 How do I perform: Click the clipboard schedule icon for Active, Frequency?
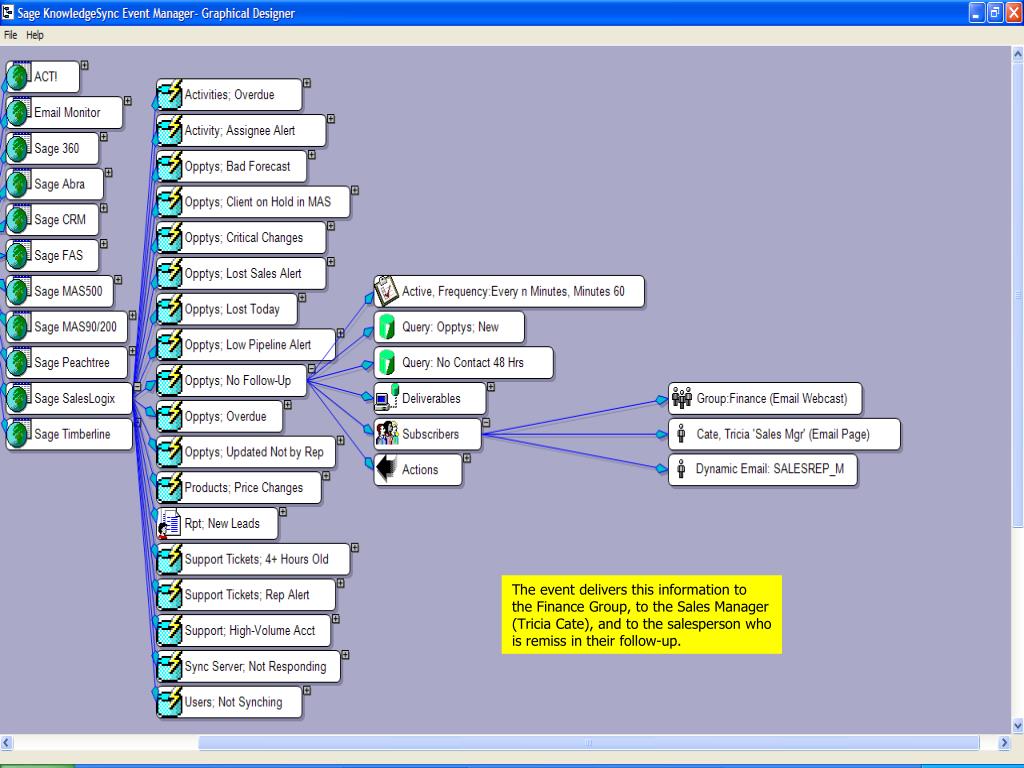pyautogui.click(x=387, y=291)
